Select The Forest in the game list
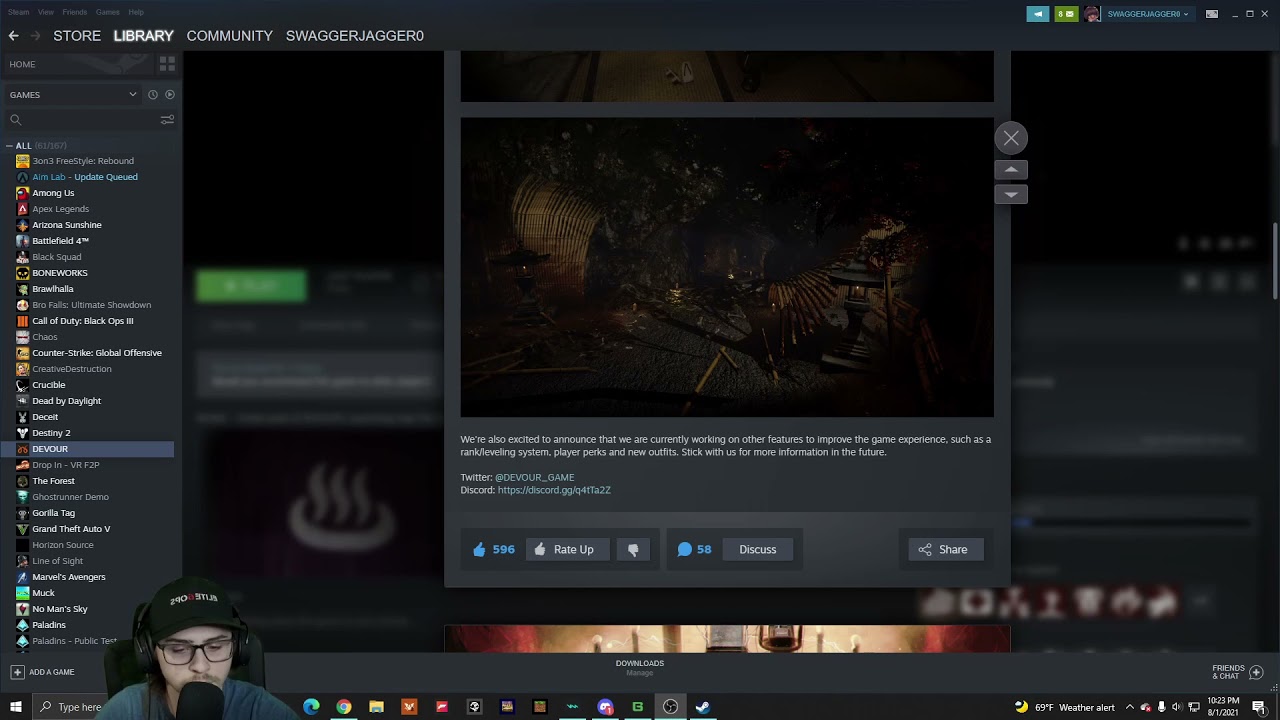Screen dimensions: 1280x720 53,481
